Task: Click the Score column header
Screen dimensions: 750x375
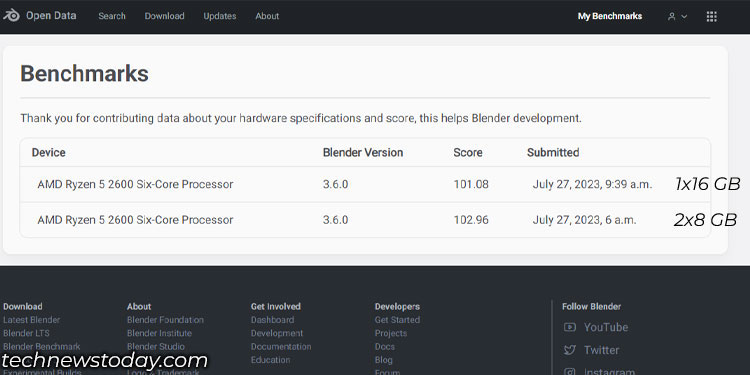Action: coord(468,153)
